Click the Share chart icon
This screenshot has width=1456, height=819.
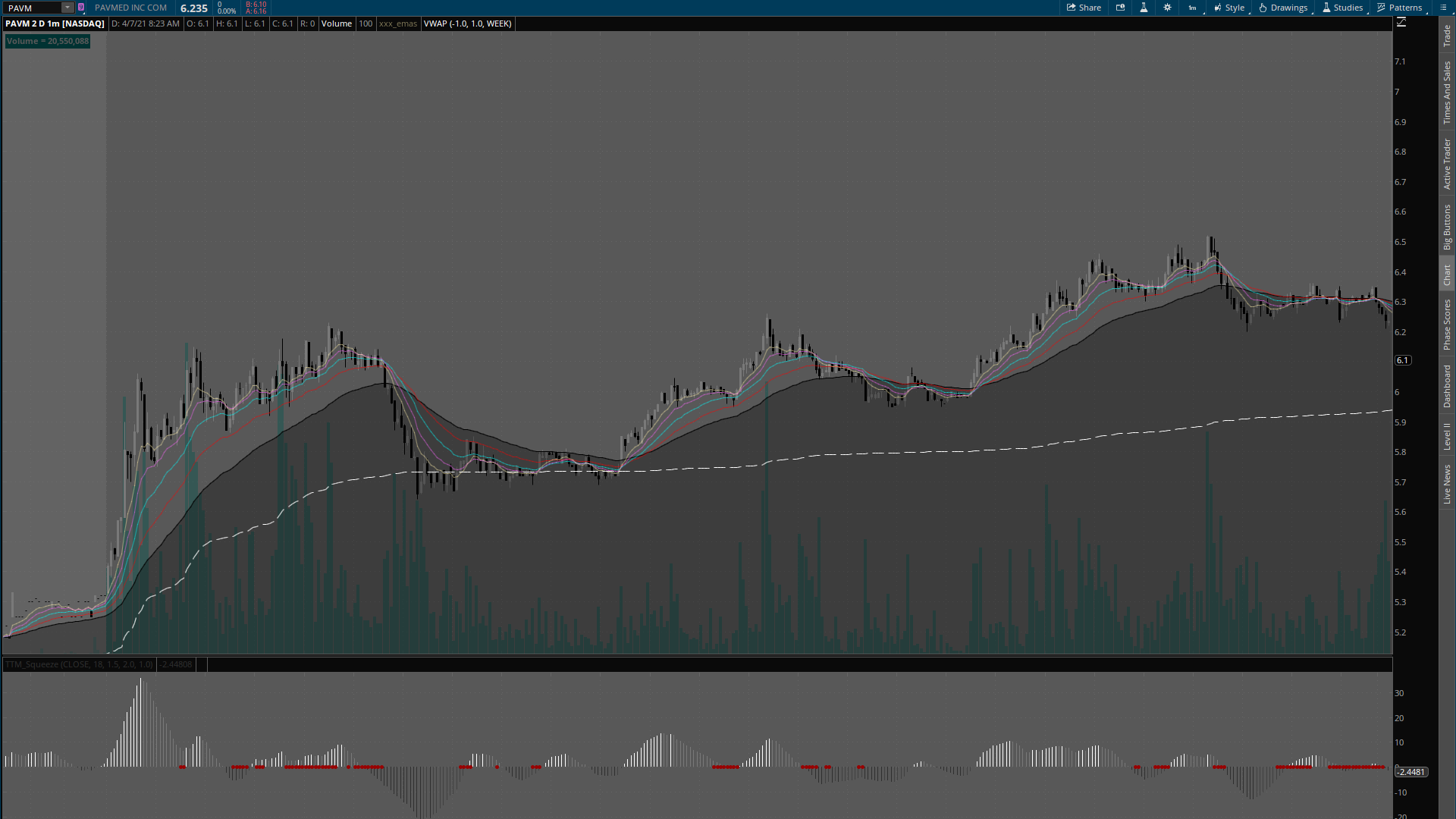tap(1084, 8)
